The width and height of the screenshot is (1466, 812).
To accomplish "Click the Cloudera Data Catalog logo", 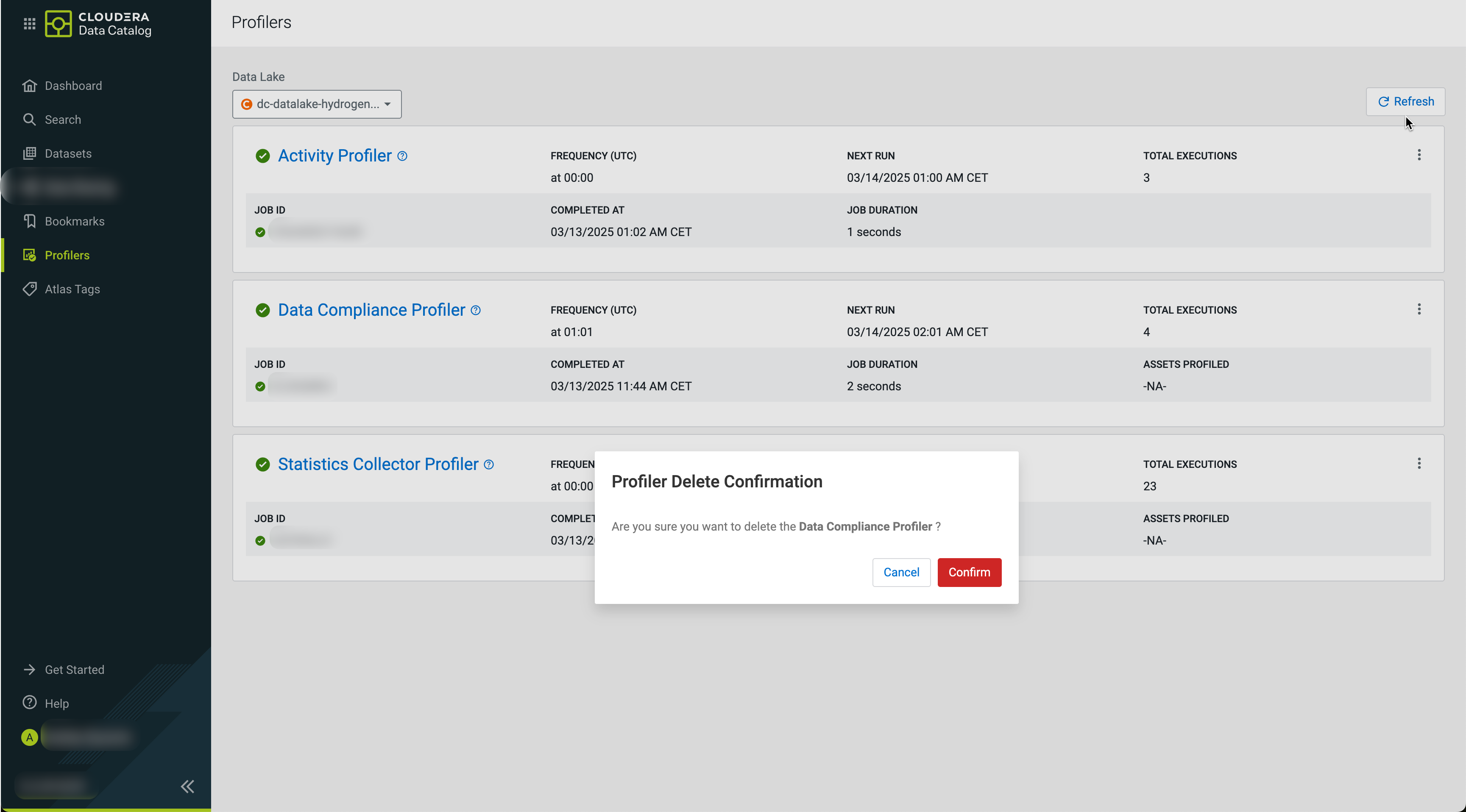I will (98, 23).
